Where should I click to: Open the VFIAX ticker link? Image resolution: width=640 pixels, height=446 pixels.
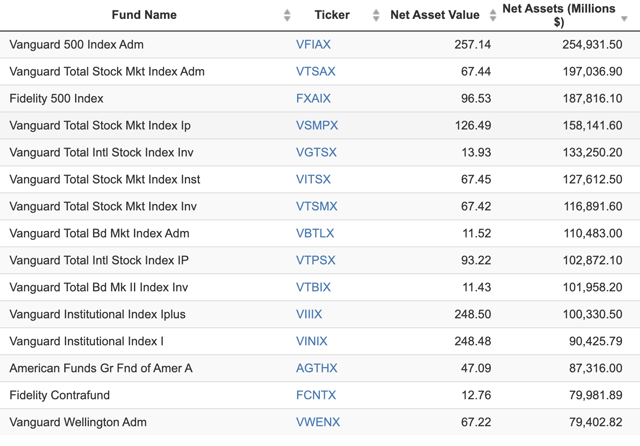(x=313, y=45)
